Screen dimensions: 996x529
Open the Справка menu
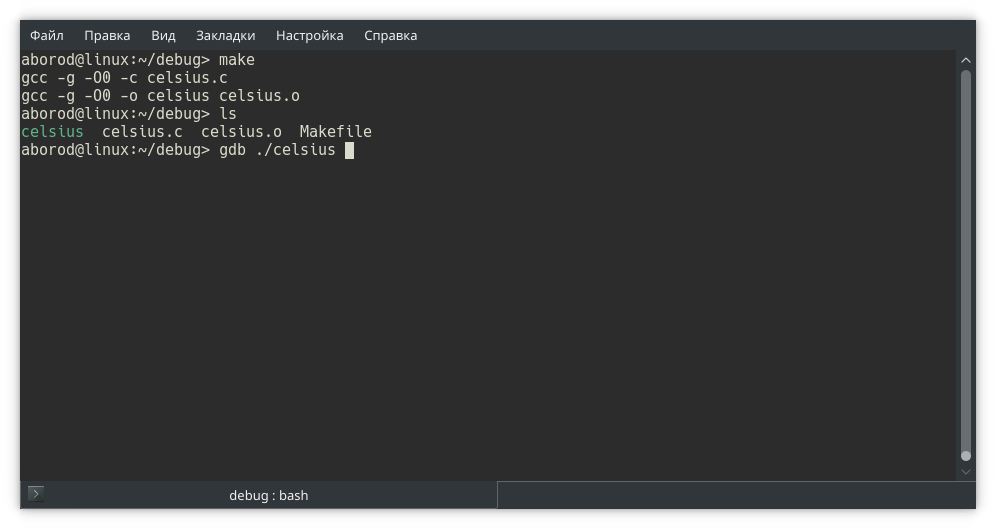coord(390,35)
